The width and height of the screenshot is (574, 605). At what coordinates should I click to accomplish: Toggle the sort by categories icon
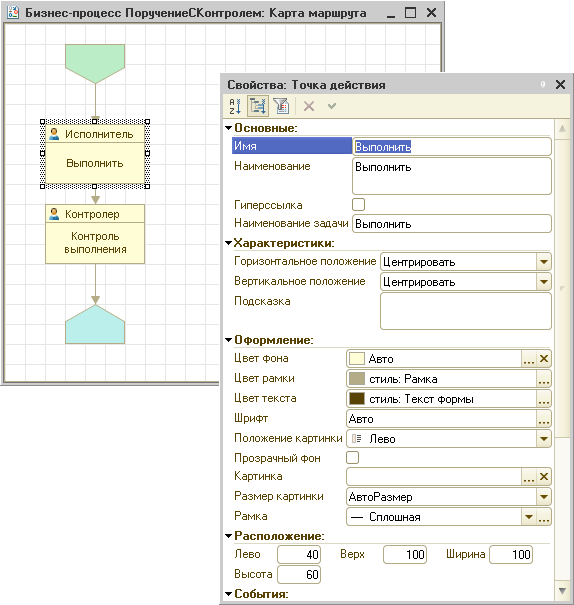258,106
